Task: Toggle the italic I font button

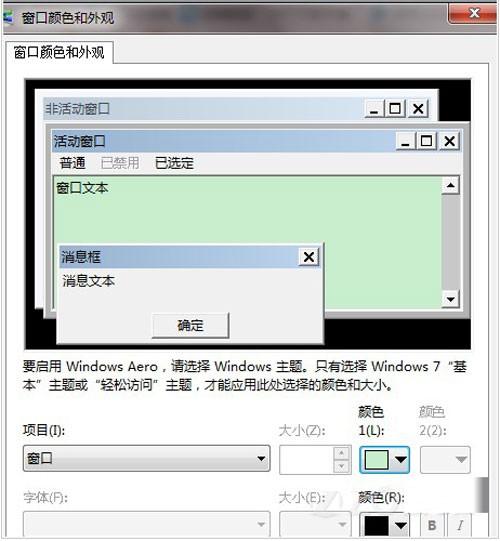Action: (x=460, y=525)
